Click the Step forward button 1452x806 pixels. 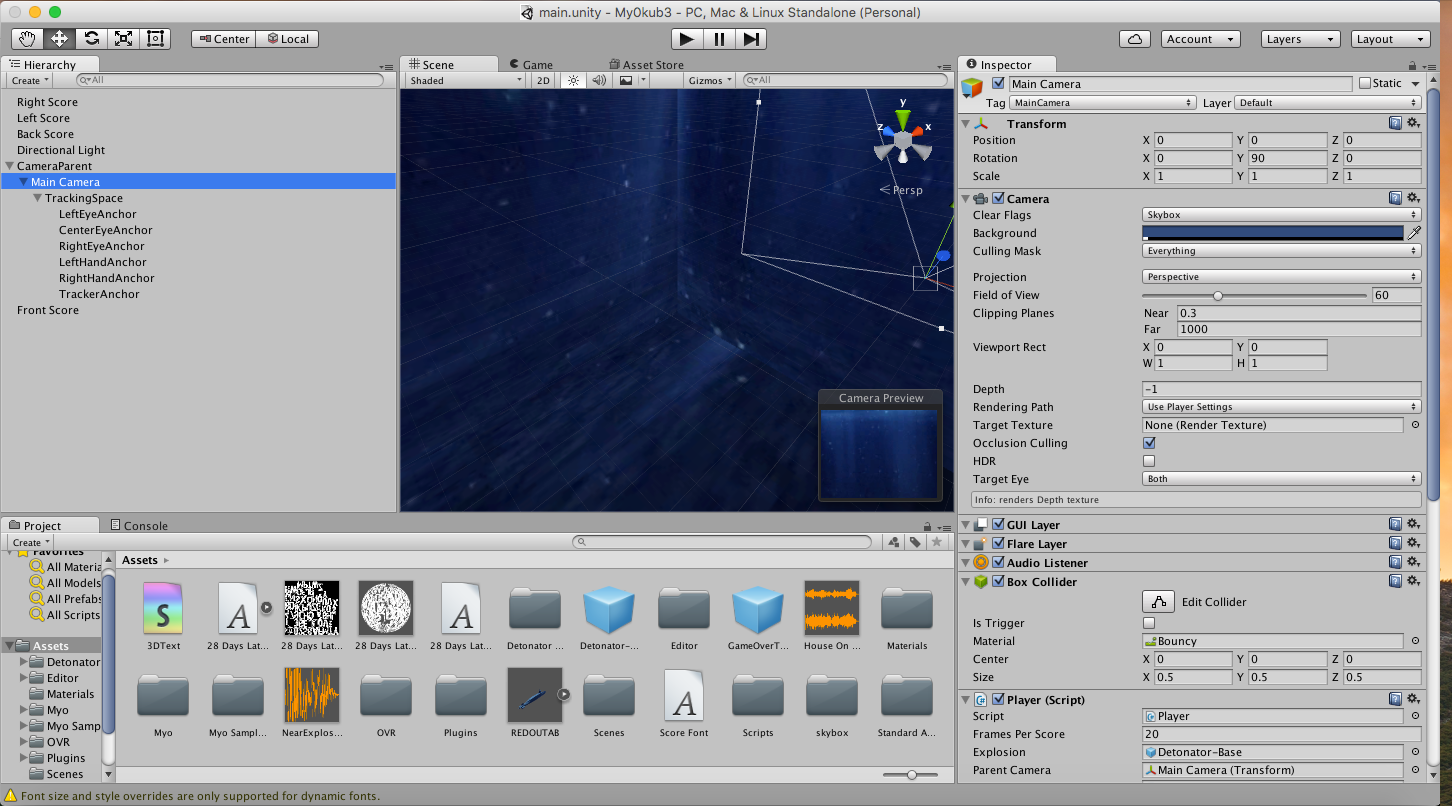[752, 39]
